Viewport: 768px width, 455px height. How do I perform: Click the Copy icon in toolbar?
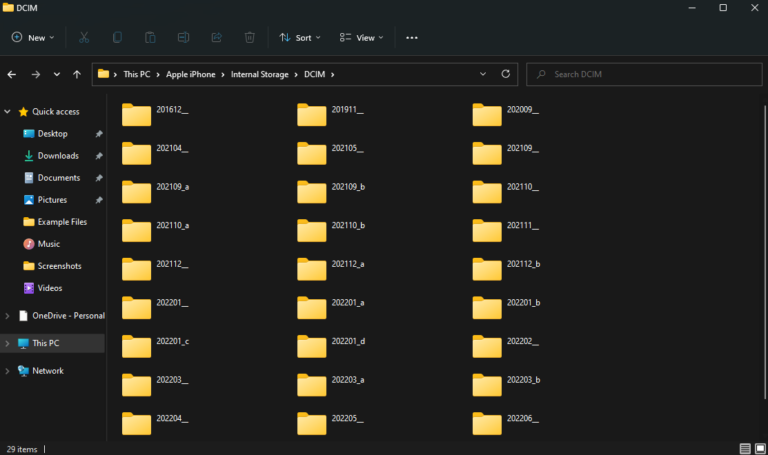click(x=117, y=37)
